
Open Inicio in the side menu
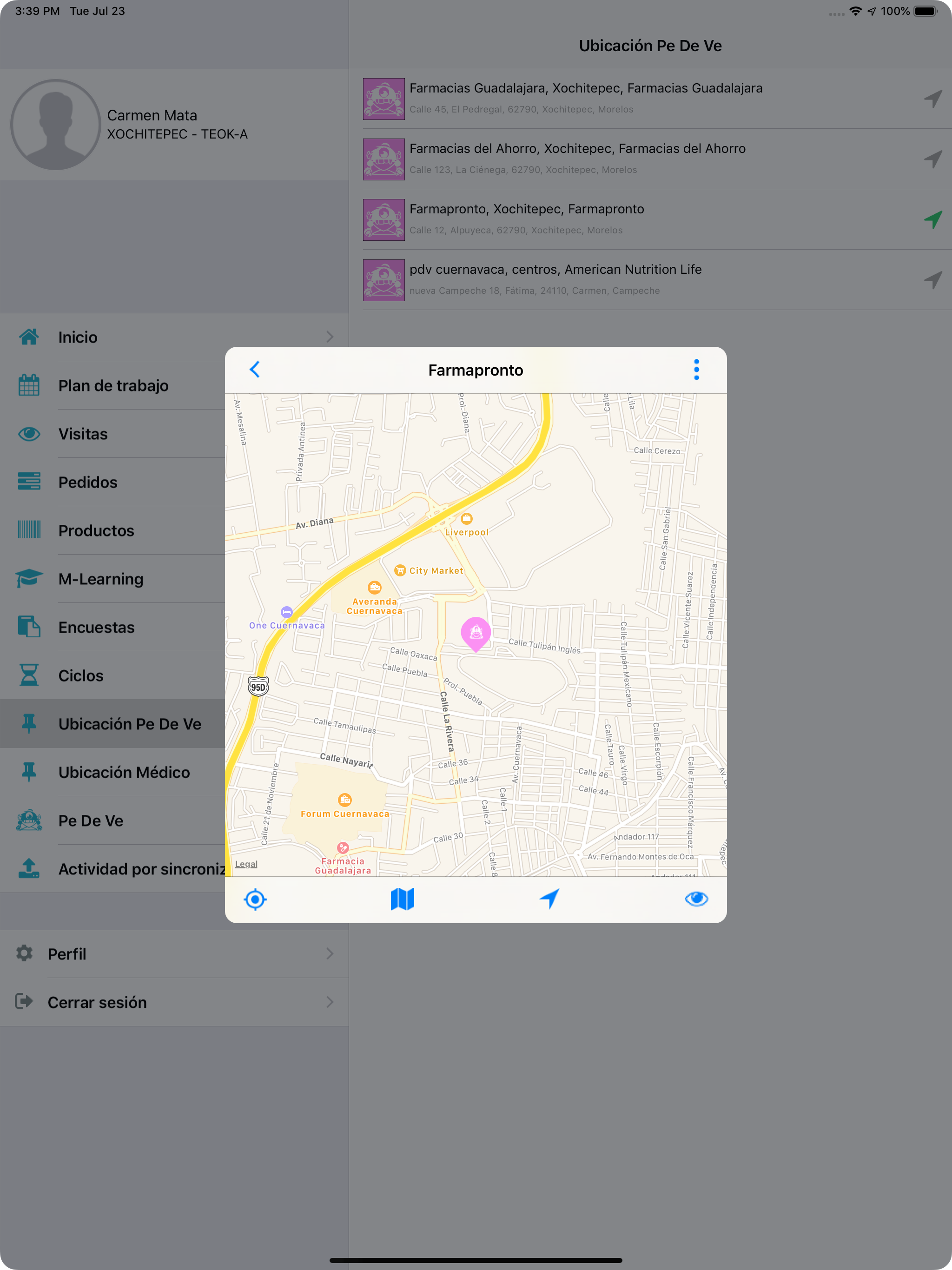(x=174, y=337)
